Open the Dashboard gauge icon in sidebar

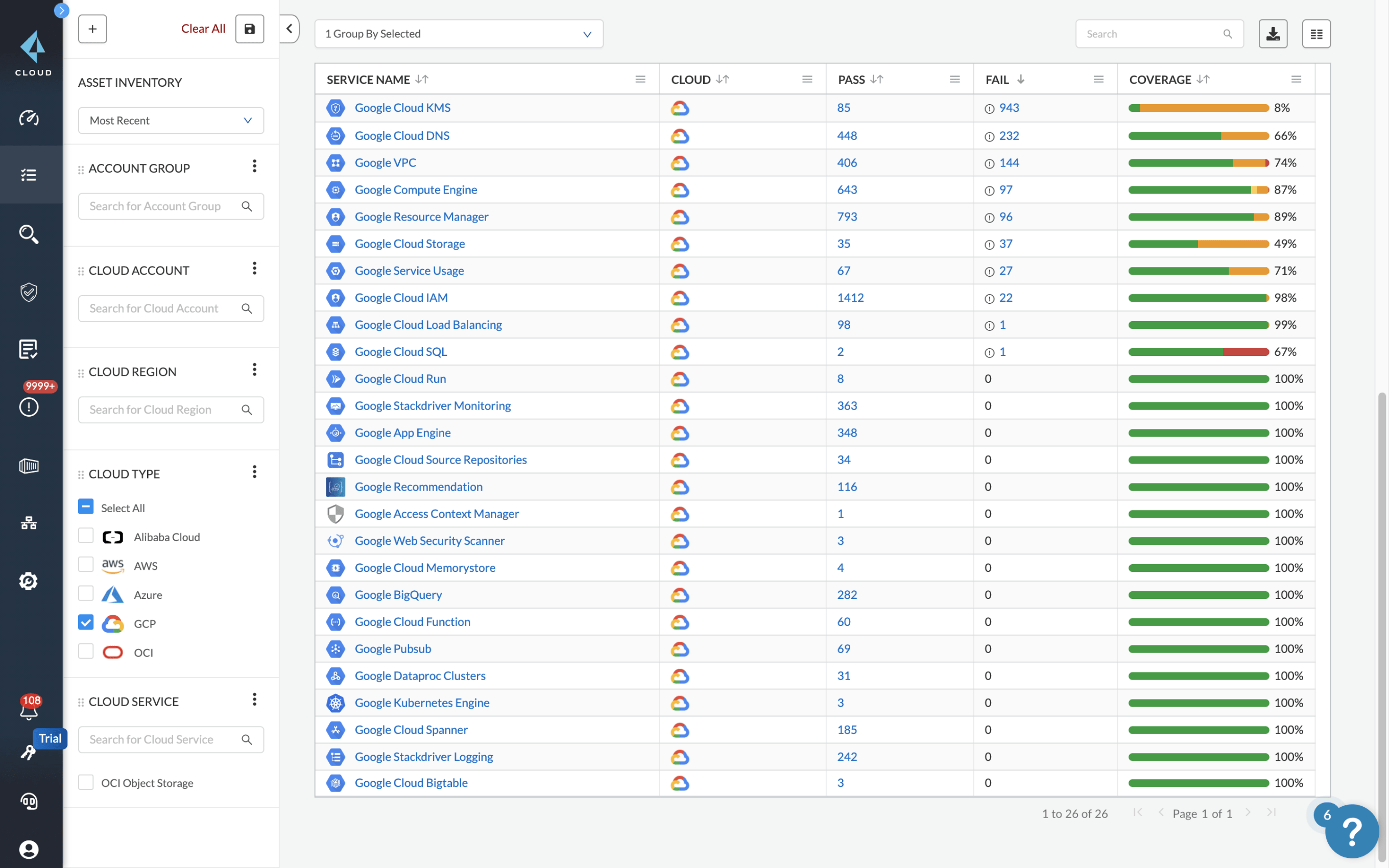click(x=29, y=117)
